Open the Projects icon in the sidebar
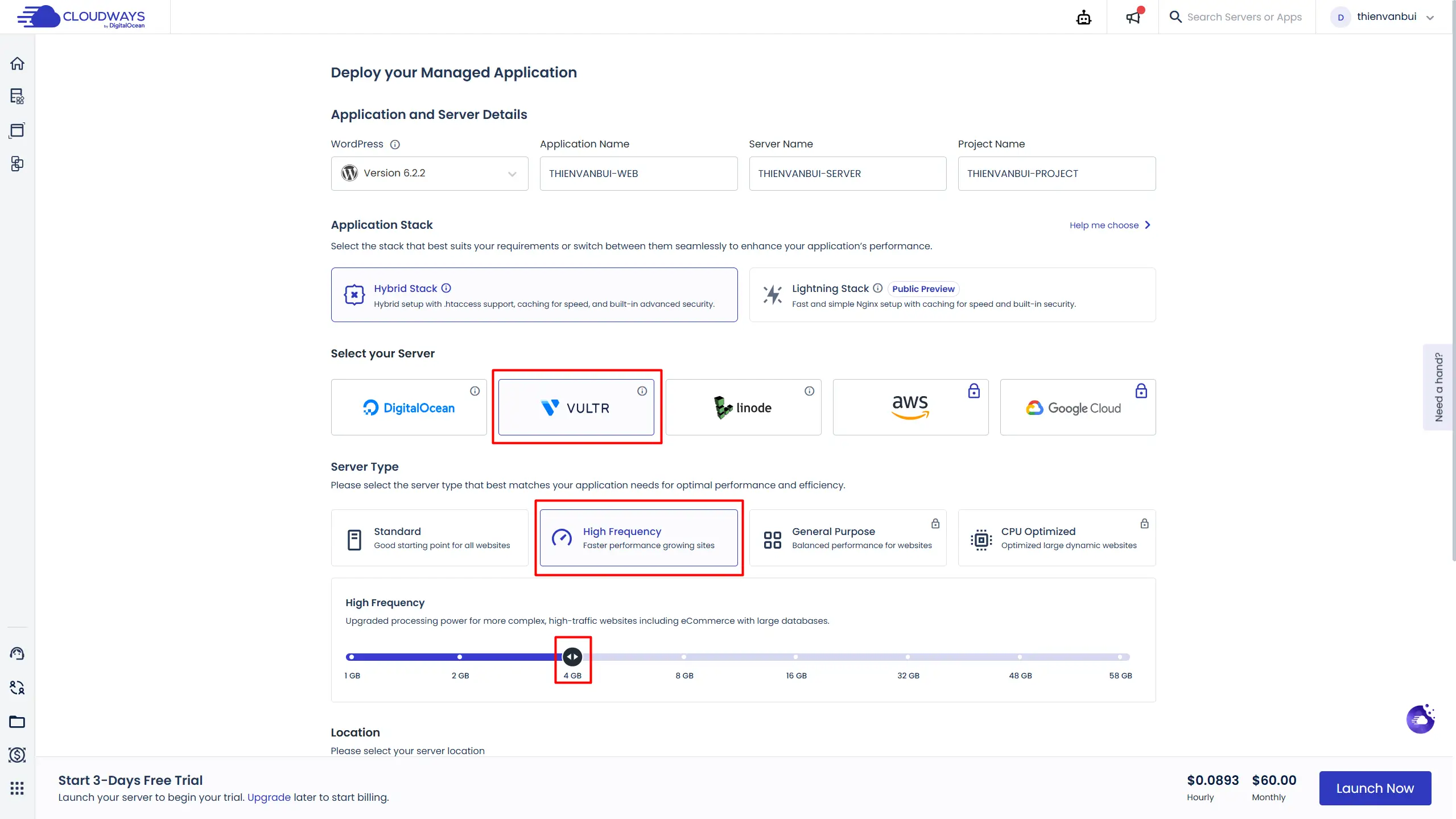 17,164
